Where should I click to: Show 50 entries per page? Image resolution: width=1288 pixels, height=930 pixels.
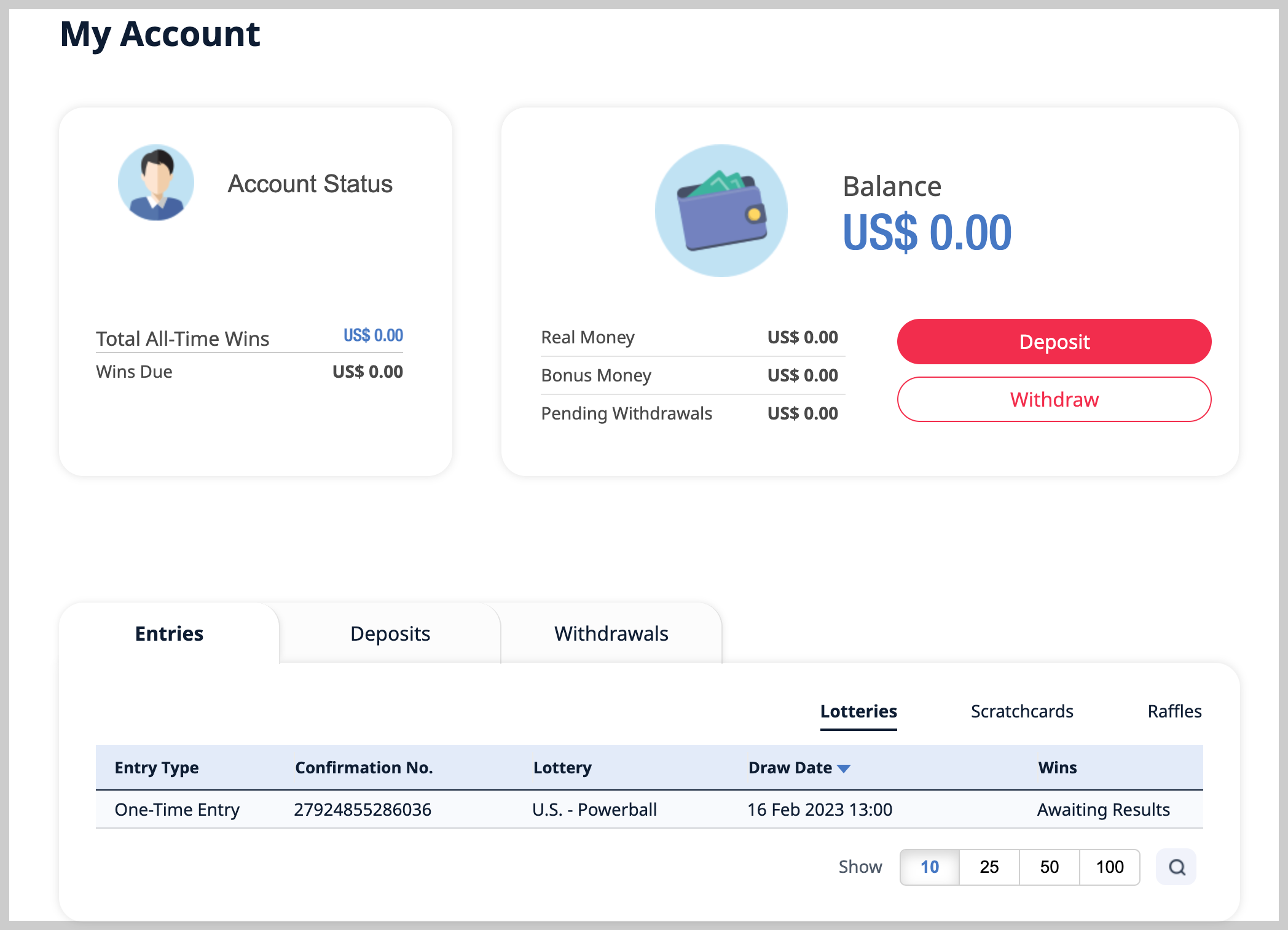click(1049, 867)
